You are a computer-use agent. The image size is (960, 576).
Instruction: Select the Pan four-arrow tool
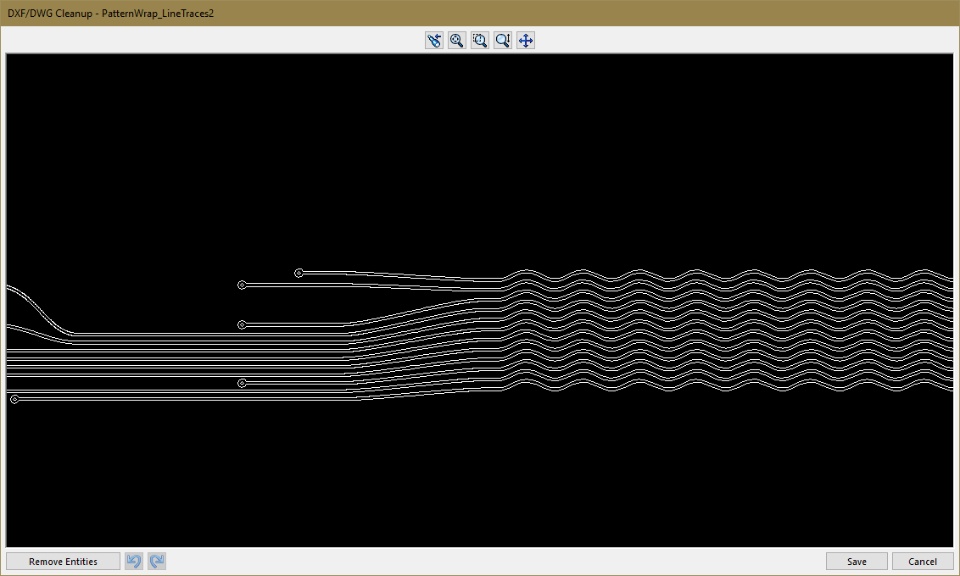pyautogui.click(x=525, y=40)
